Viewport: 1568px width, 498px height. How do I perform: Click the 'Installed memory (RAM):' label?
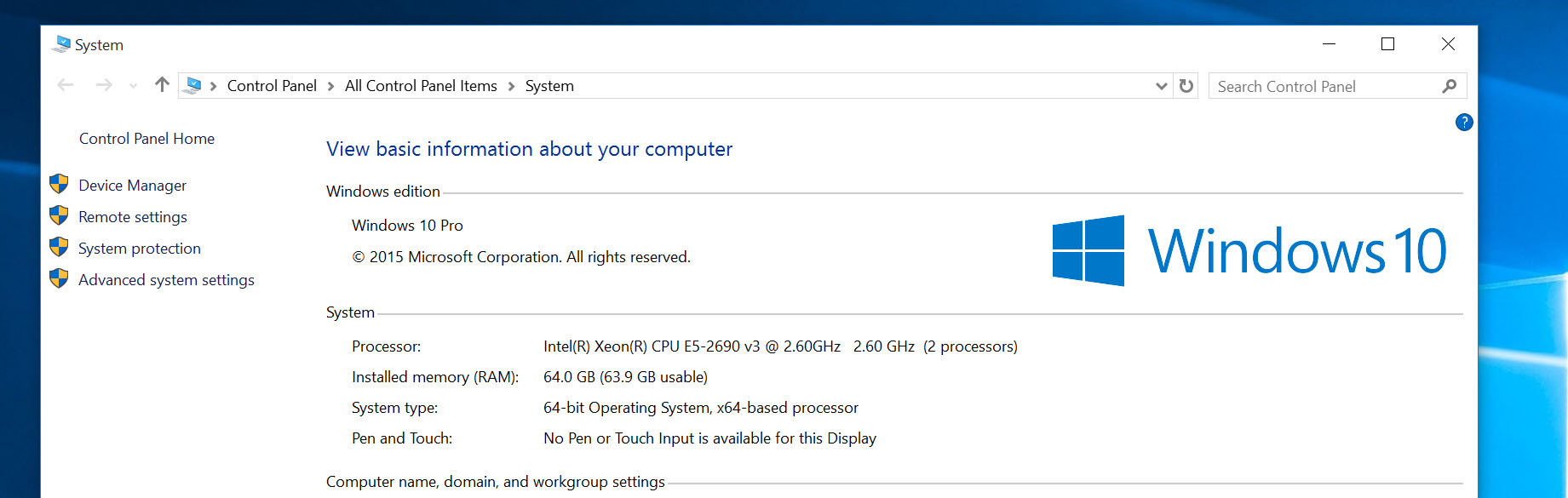pyautogui.click(x=435, y=377)
